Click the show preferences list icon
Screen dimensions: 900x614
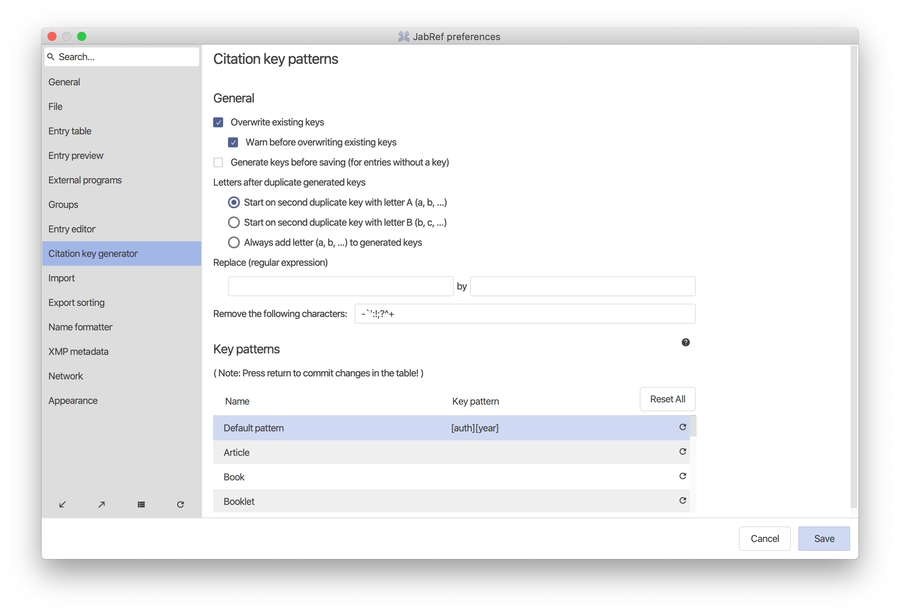(x=141, y=504)
